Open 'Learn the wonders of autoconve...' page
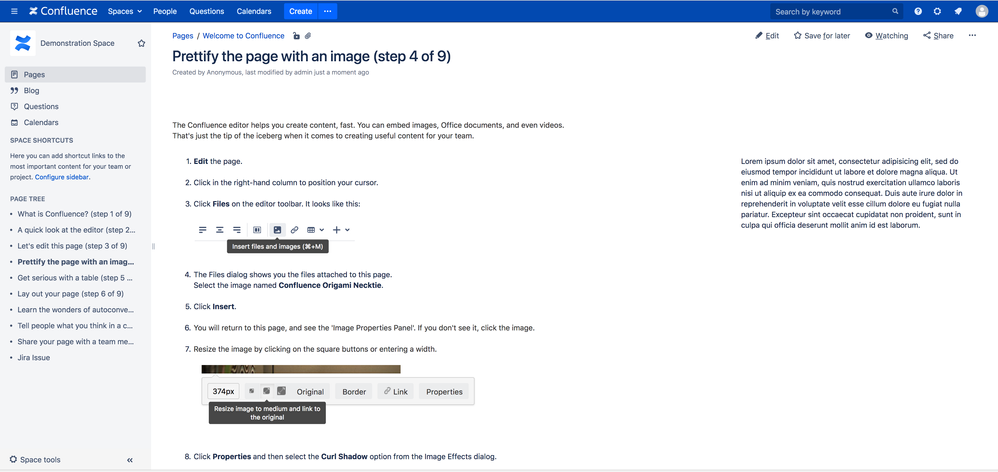Image resolution: width=998 pixels, height=472 pixels. (x=76, y=310)
